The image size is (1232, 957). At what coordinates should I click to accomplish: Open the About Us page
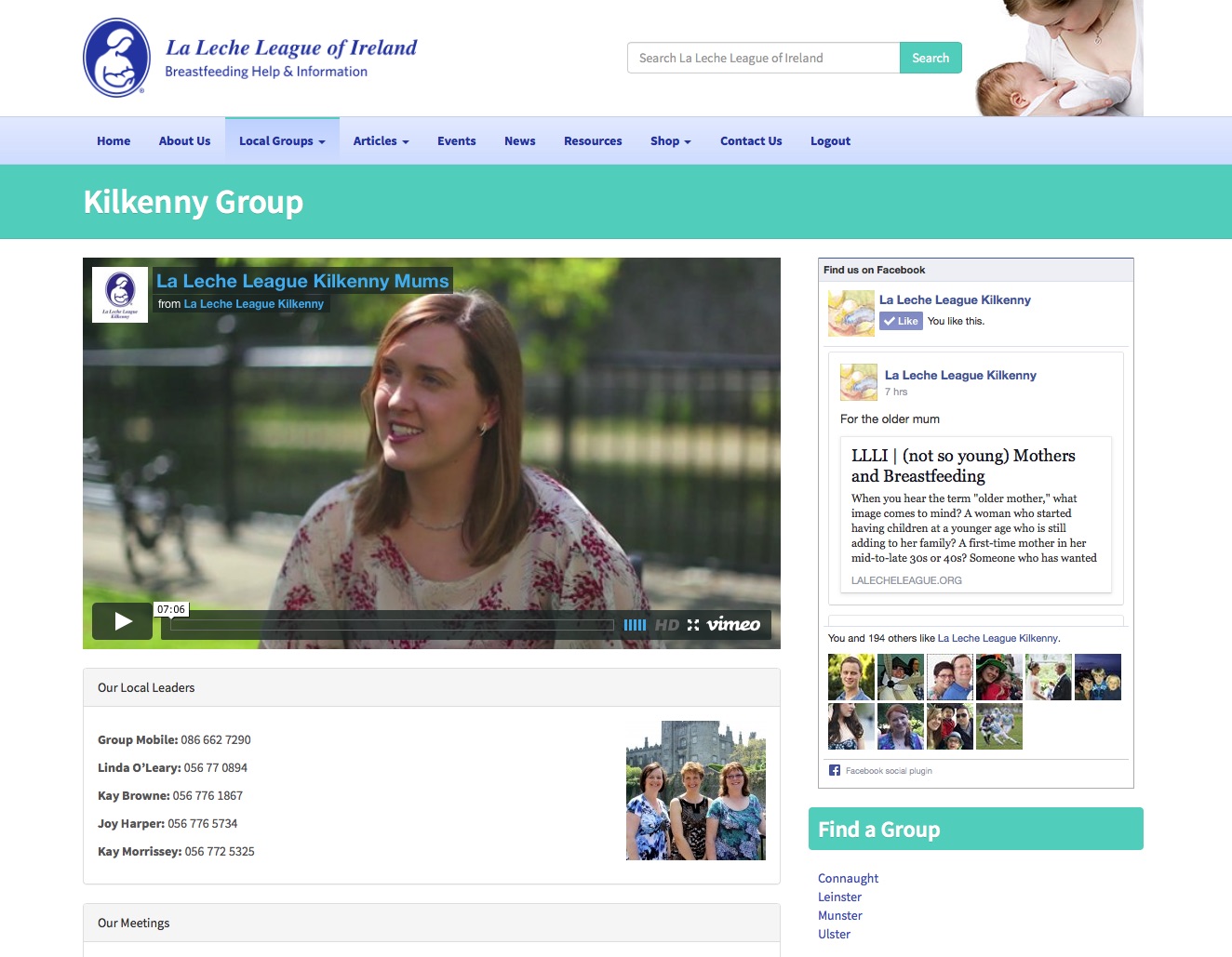click(184, 141)
